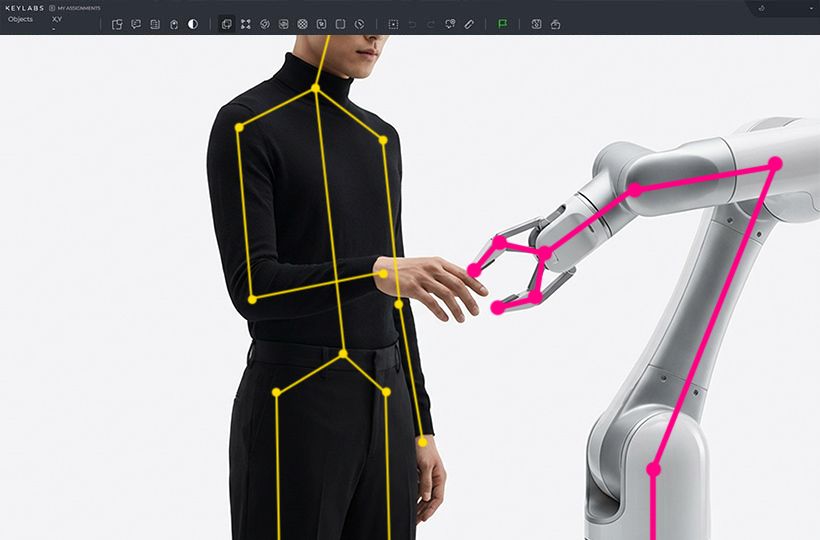Select the cuboid box tool
Viewport: 820px width, 540px height.
click(283, 24)
